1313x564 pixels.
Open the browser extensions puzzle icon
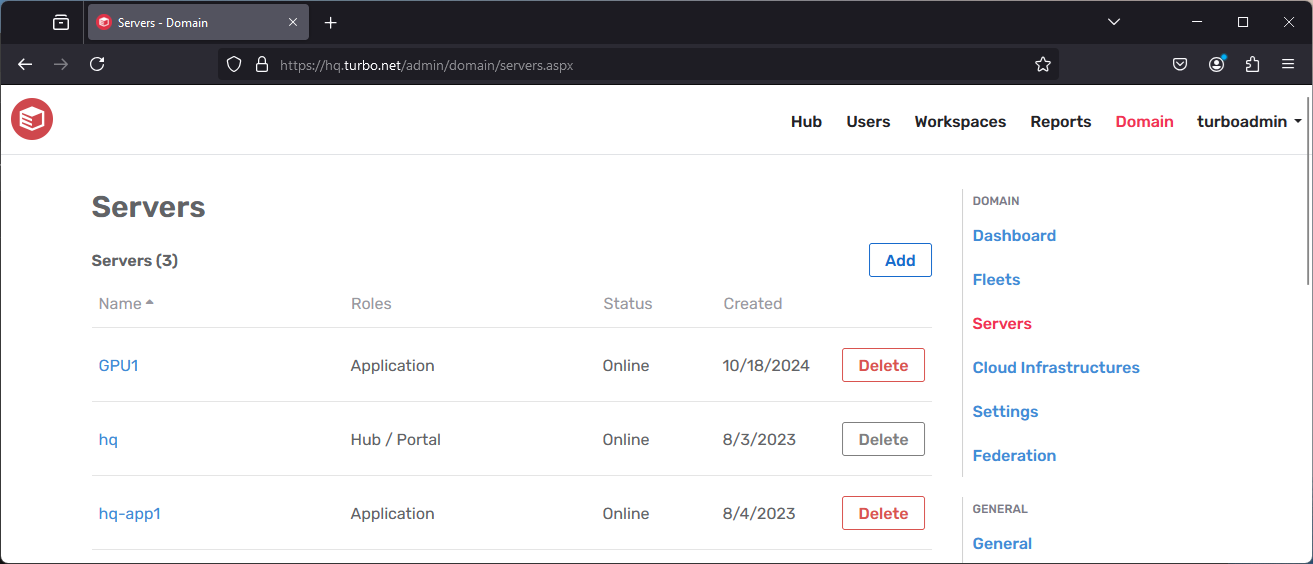coord(1252,64)
